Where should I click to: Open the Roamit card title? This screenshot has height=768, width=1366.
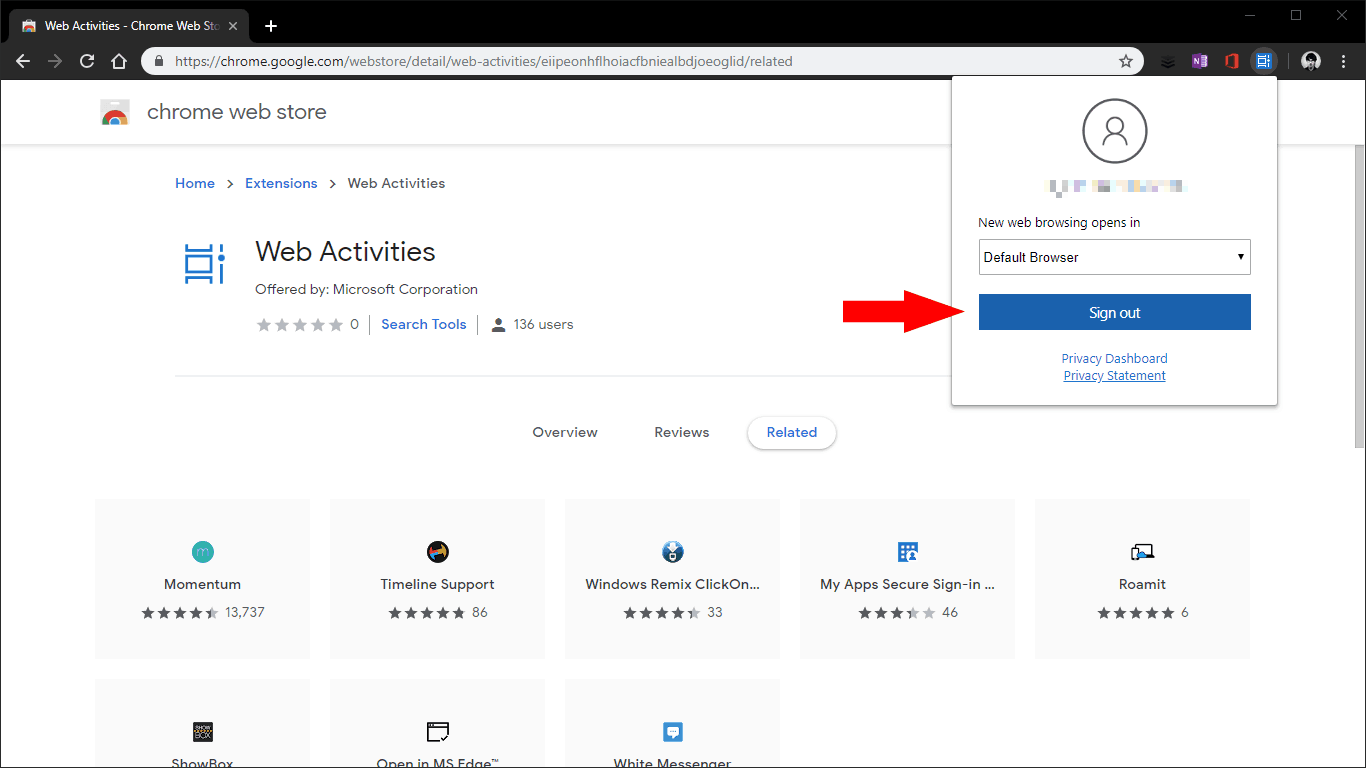(1143, 584)
